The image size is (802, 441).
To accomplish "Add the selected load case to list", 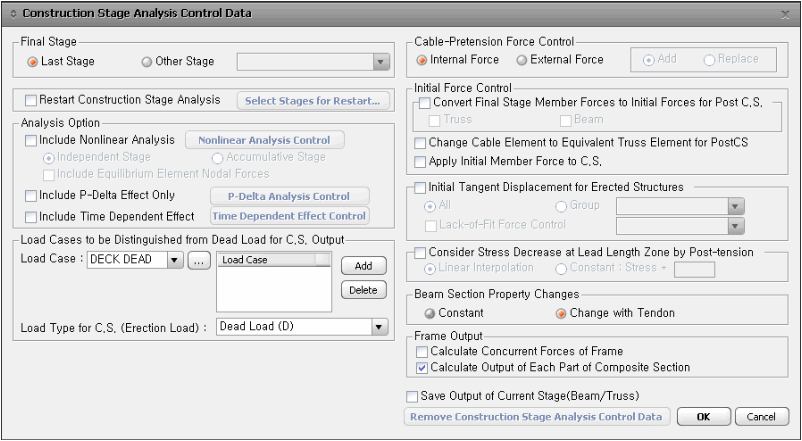I will [364, 266].
